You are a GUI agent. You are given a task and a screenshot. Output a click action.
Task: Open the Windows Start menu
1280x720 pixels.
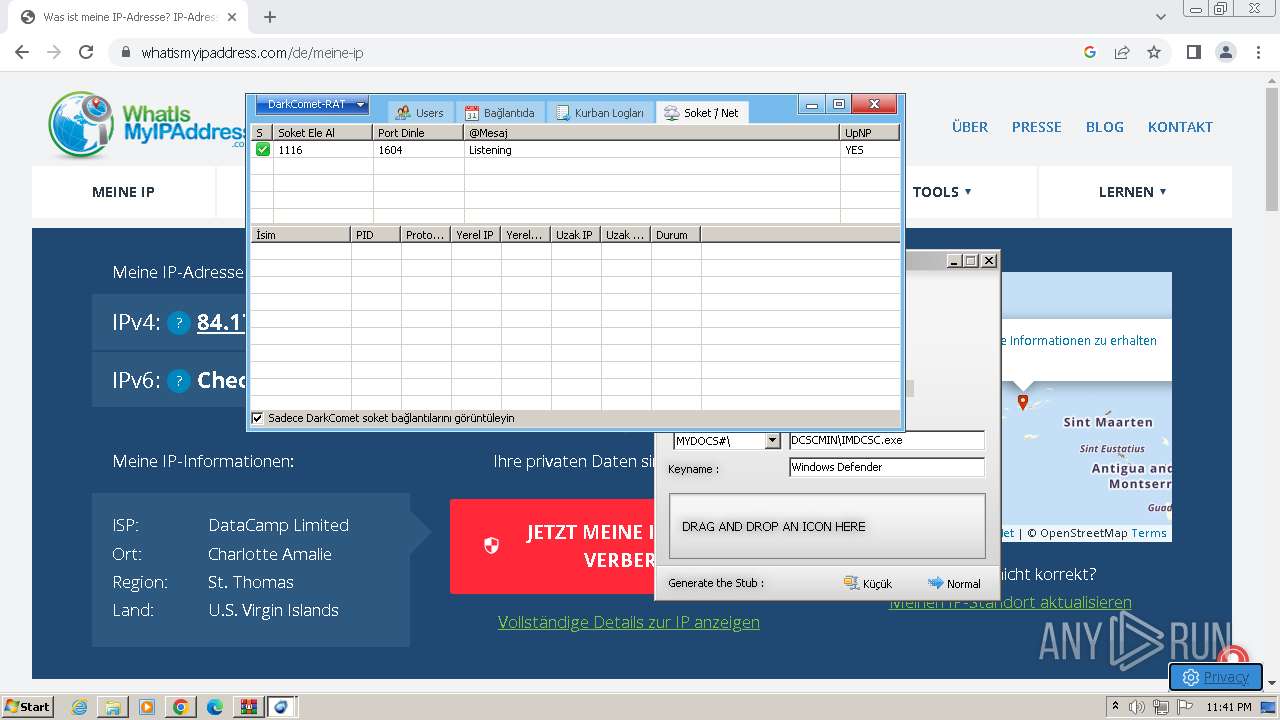coord(27,707)
